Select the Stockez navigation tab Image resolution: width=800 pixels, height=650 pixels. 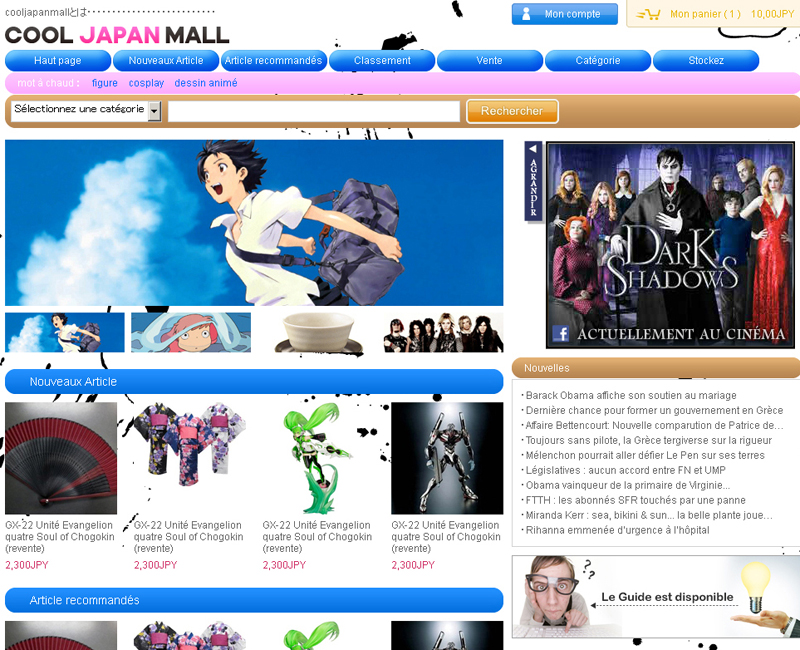(706, 61)
